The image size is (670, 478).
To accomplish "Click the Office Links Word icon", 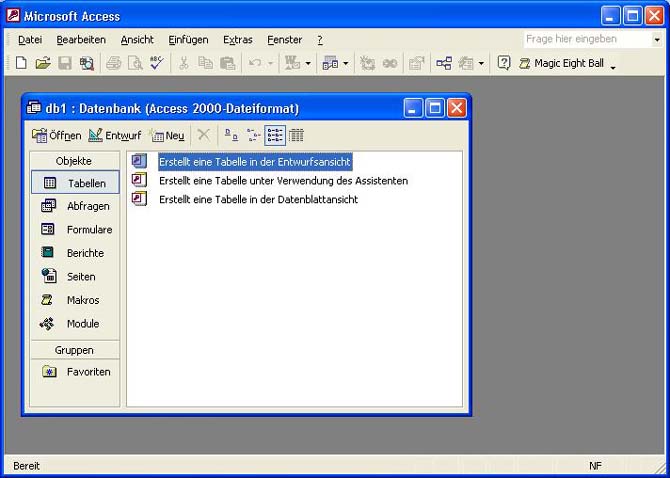I will coord(293,63).
